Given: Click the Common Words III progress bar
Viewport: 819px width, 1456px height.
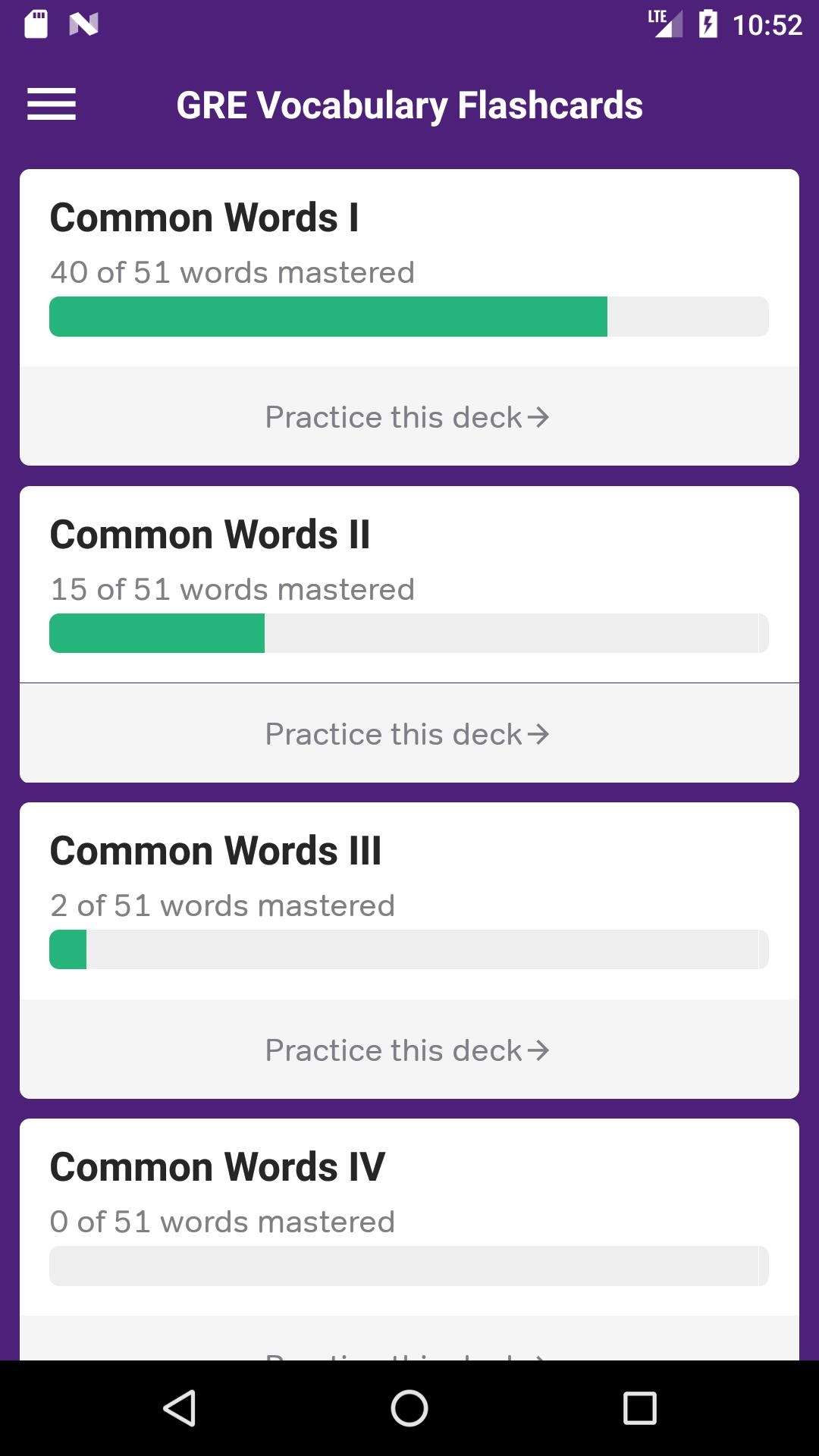Looking at the screenshot, I should 409,949.
